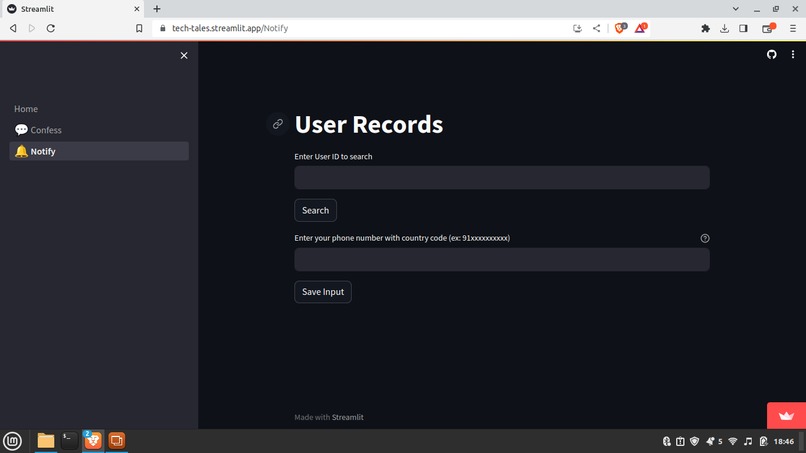Close the Streamlit sidebar with X
This screenshot has width=806, height=453.
[x=184, y=56]
